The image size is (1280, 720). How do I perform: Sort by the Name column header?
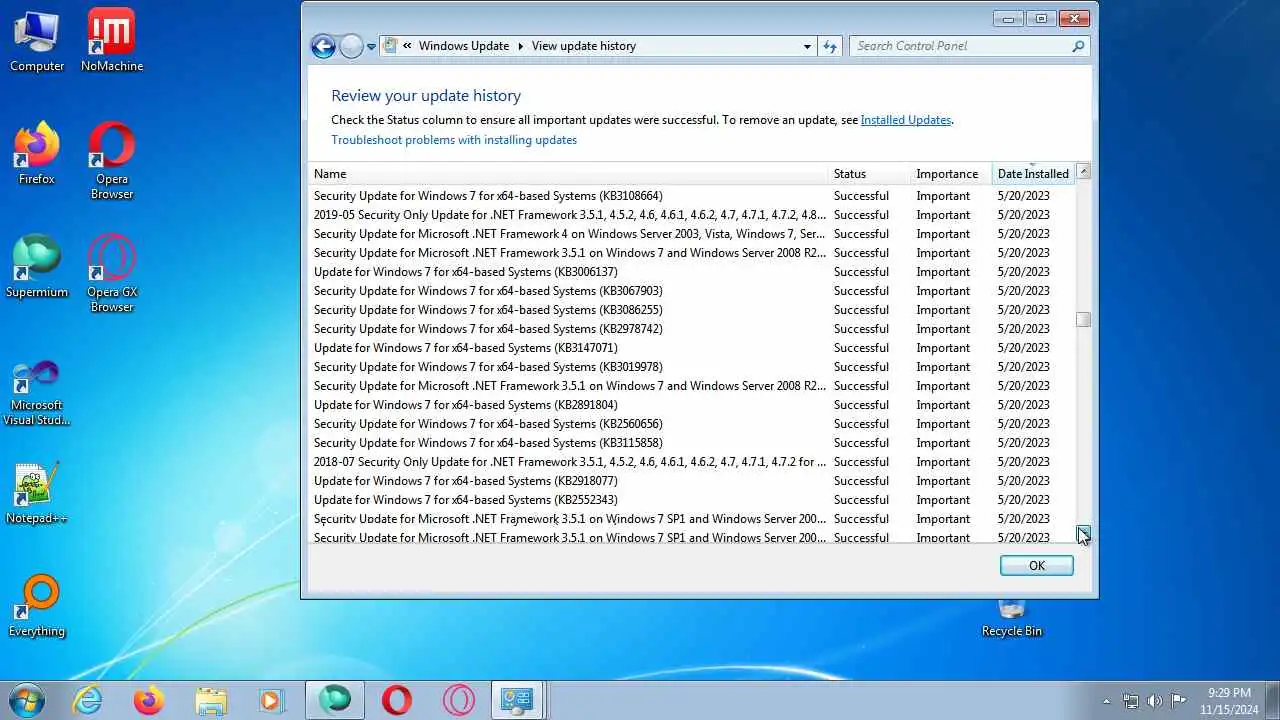568,173
